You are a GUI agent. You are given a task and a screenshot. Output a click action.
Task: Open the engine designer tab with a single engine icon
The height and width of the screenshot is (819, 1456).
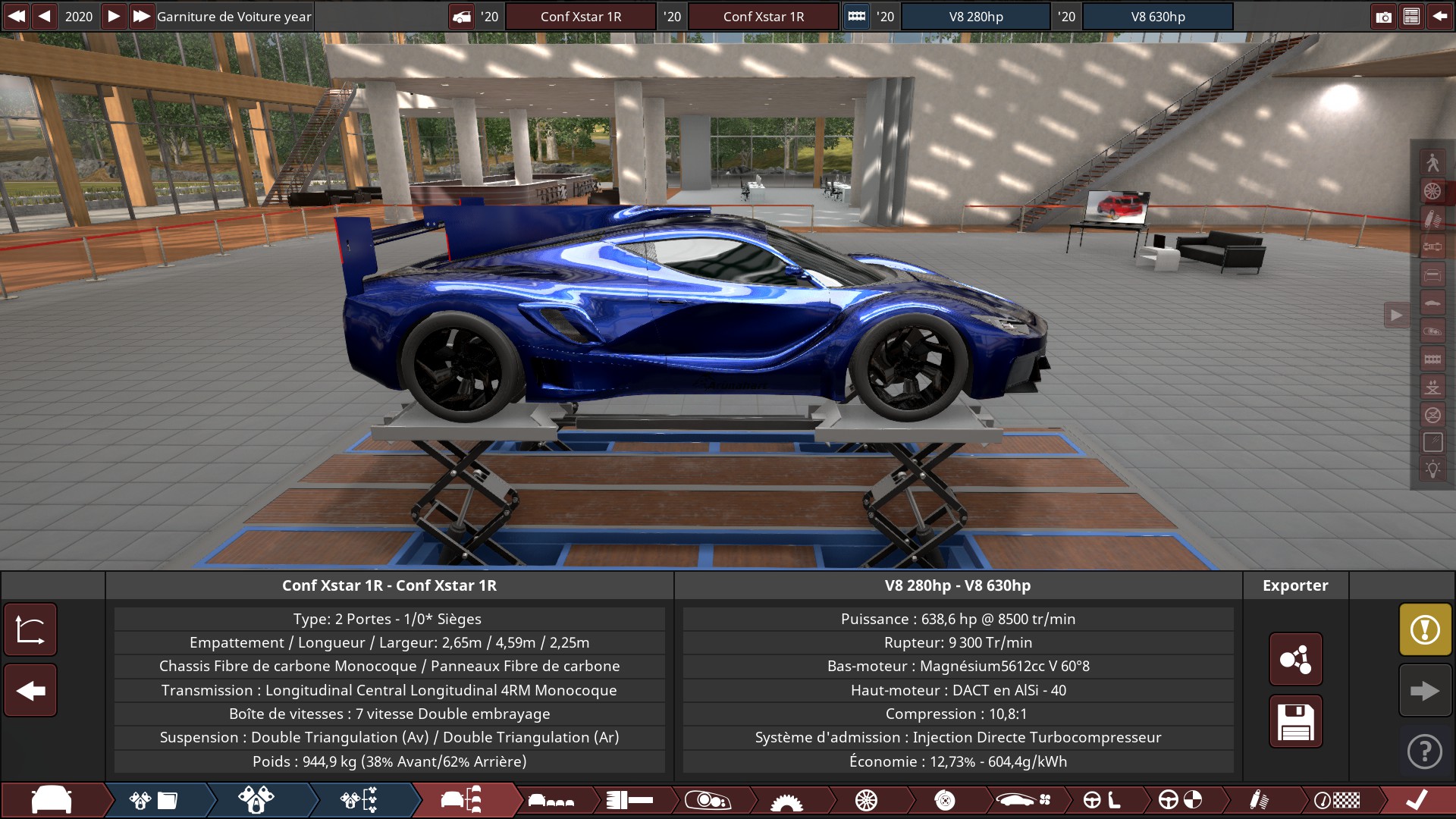(256, 800)
